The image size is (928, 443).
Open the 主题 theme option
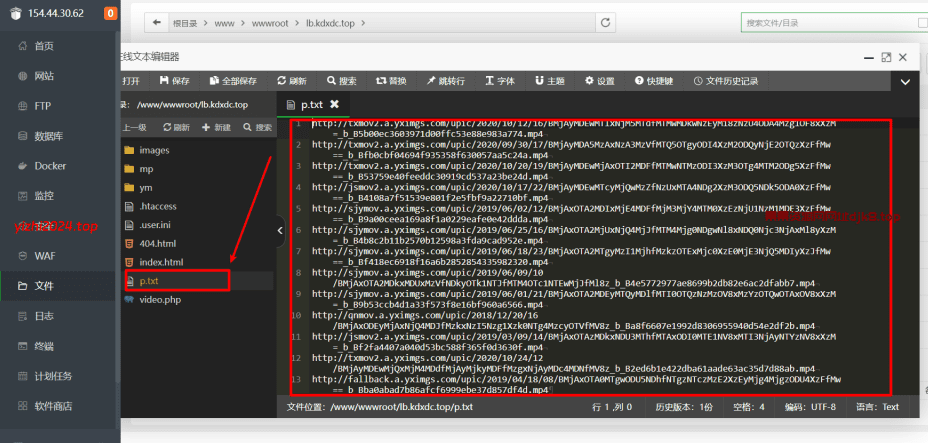pos(550,81)
